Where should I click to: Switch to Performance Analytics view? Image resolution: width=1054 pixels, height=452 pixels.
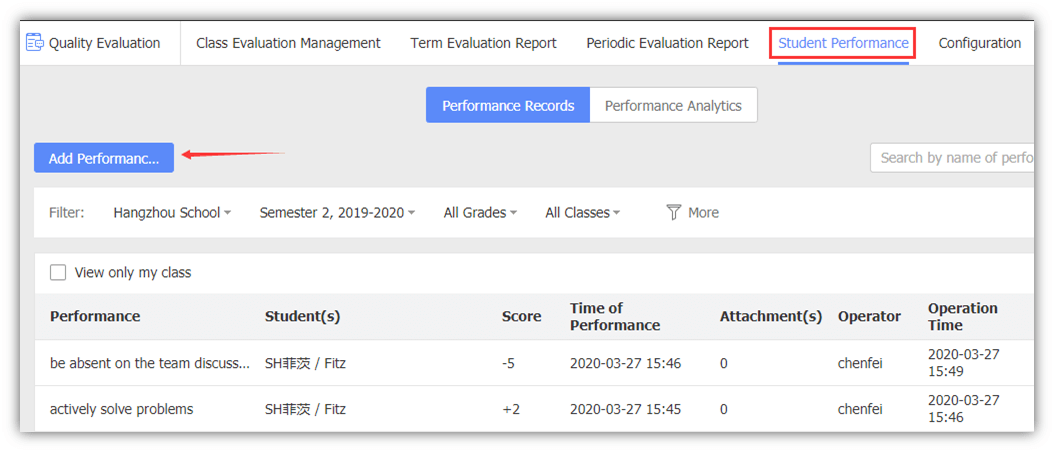[x=673, y=105]
